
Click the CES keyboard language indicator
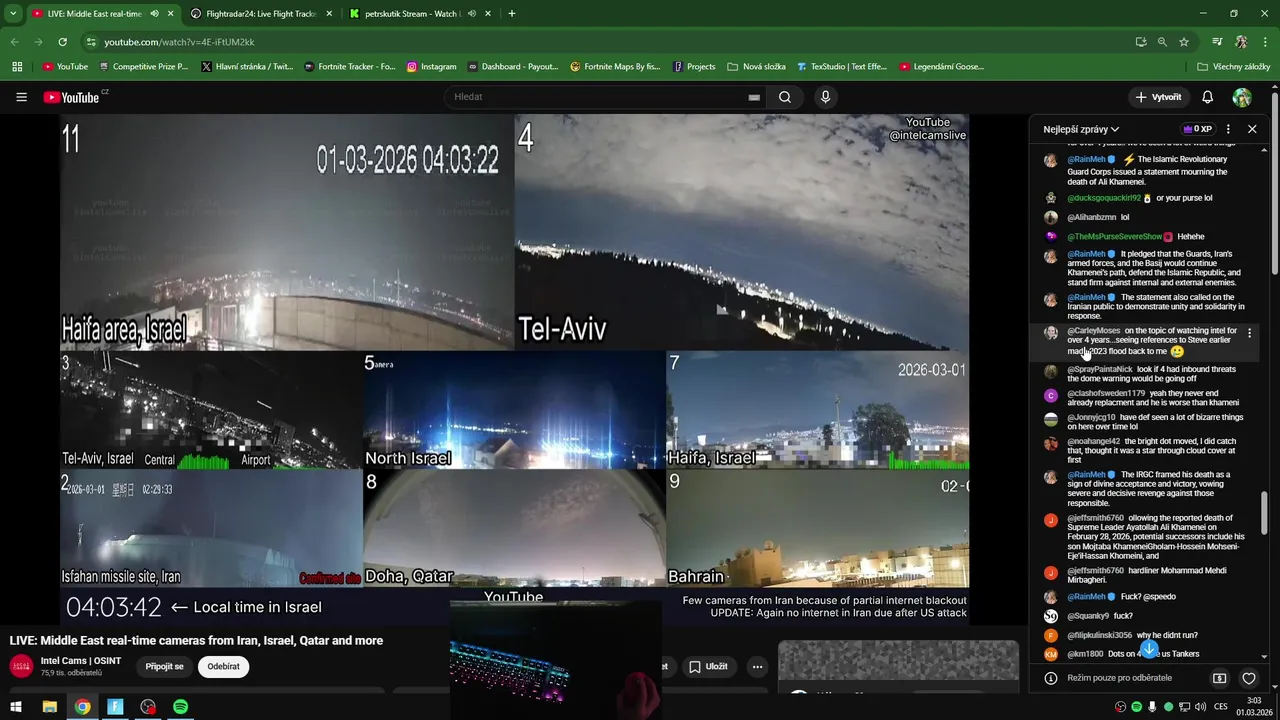click(x=1221, y=707)
